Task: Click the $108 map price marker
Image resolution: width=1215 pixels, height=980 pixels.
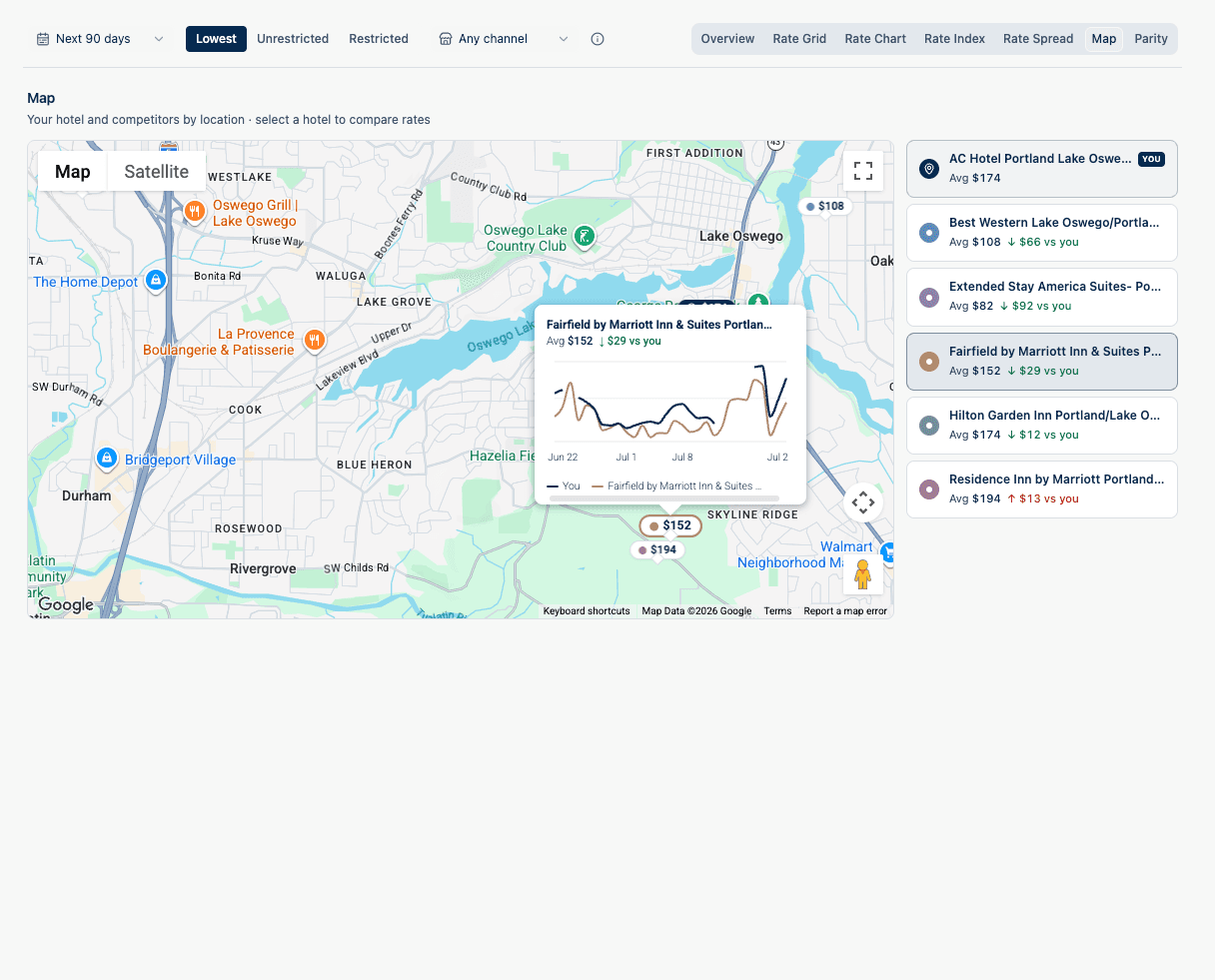Action: pos(824,207)
